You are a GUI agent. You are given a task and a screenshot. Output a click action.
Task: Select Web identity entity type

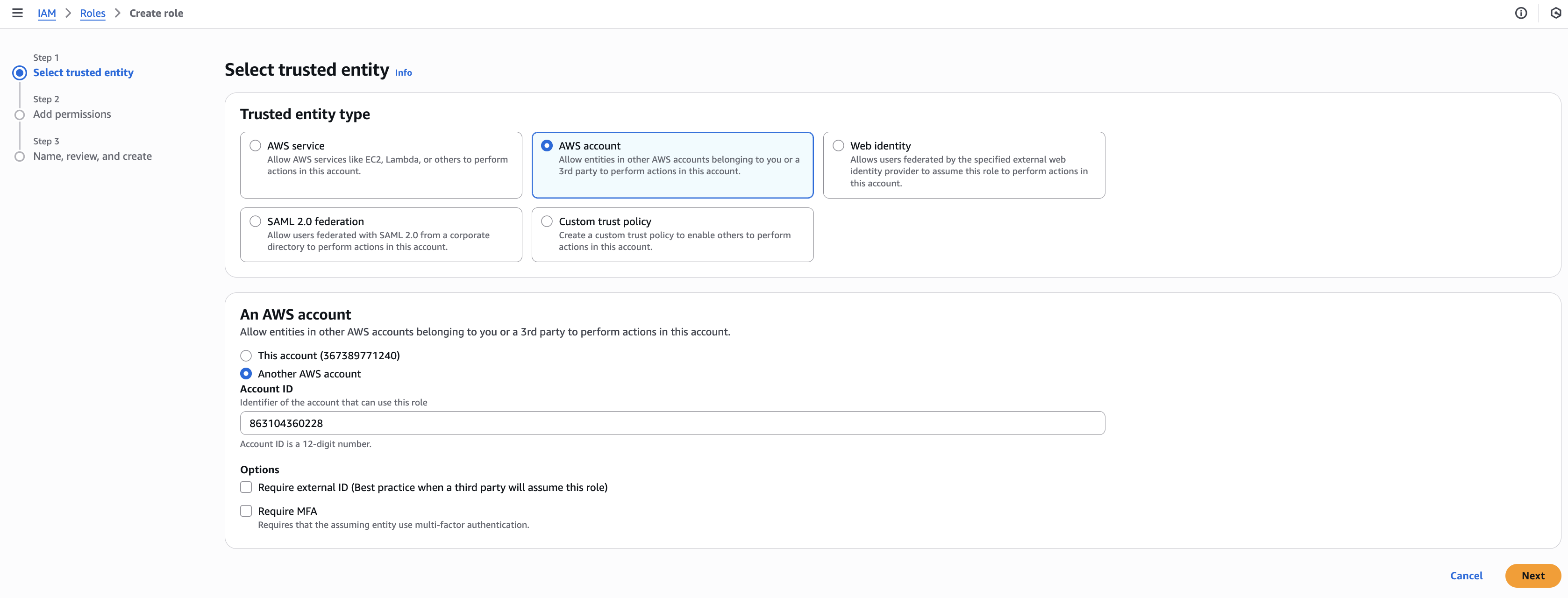coord(838,145)
